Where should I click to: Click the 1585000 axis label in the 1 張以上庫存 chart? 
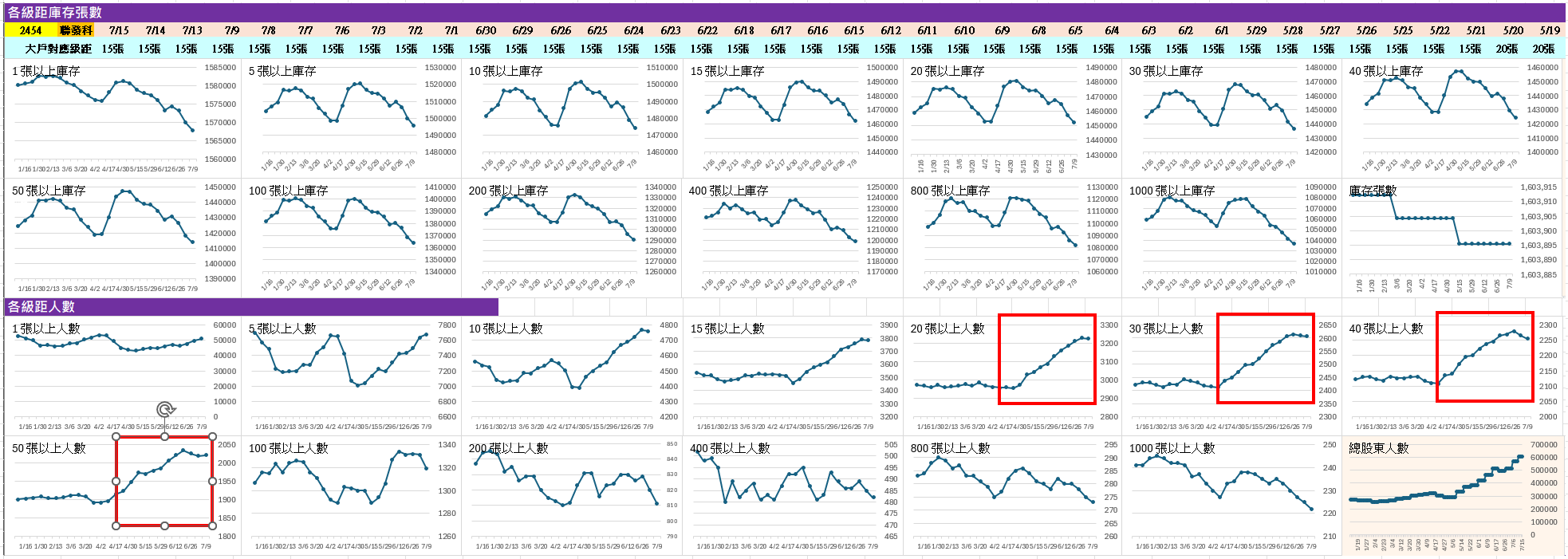(x=220, y=68)
